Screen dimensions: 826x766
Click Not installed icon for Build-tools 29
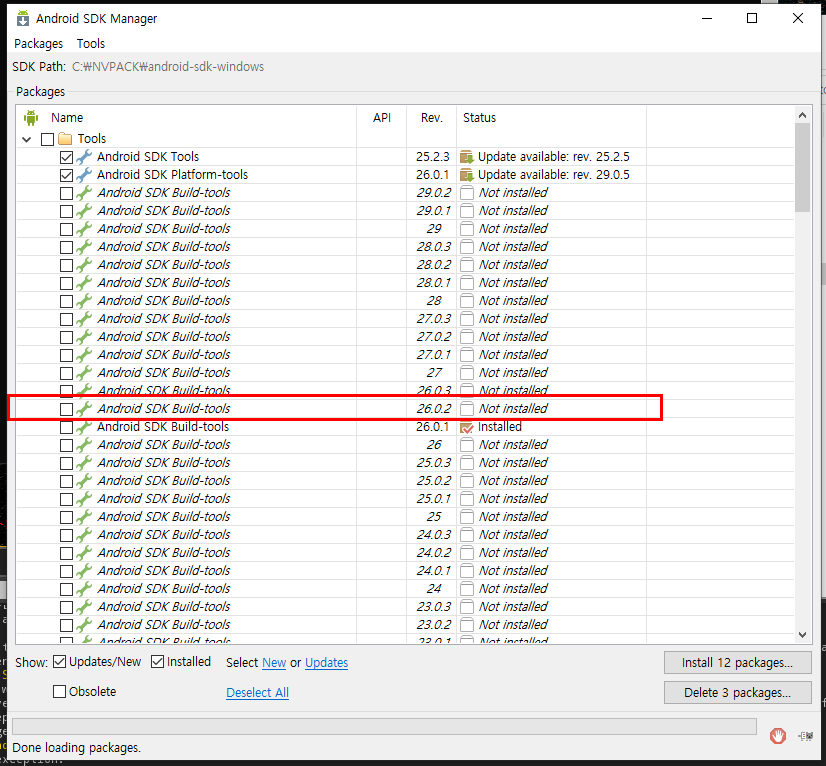coord(467,229)
